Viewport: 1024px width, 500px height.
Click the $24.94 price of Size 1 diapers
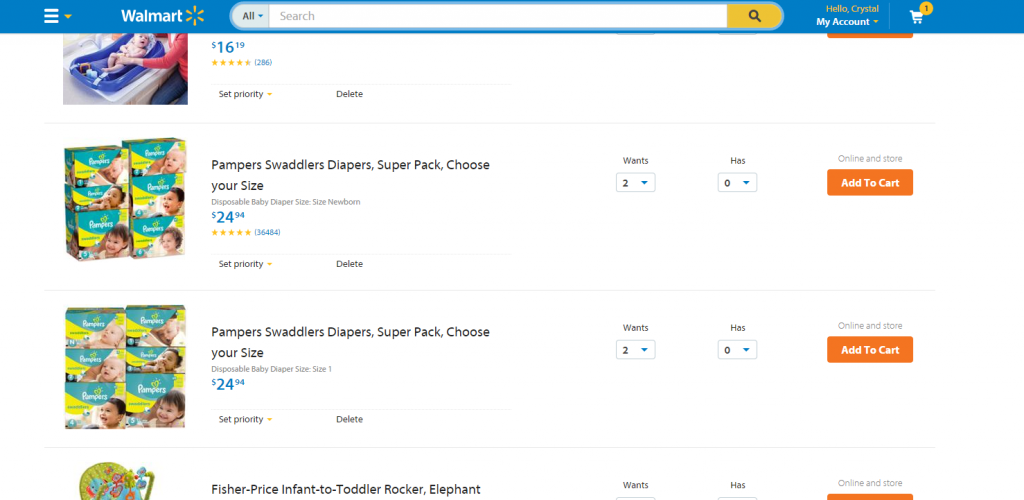(x=228, y=384)
